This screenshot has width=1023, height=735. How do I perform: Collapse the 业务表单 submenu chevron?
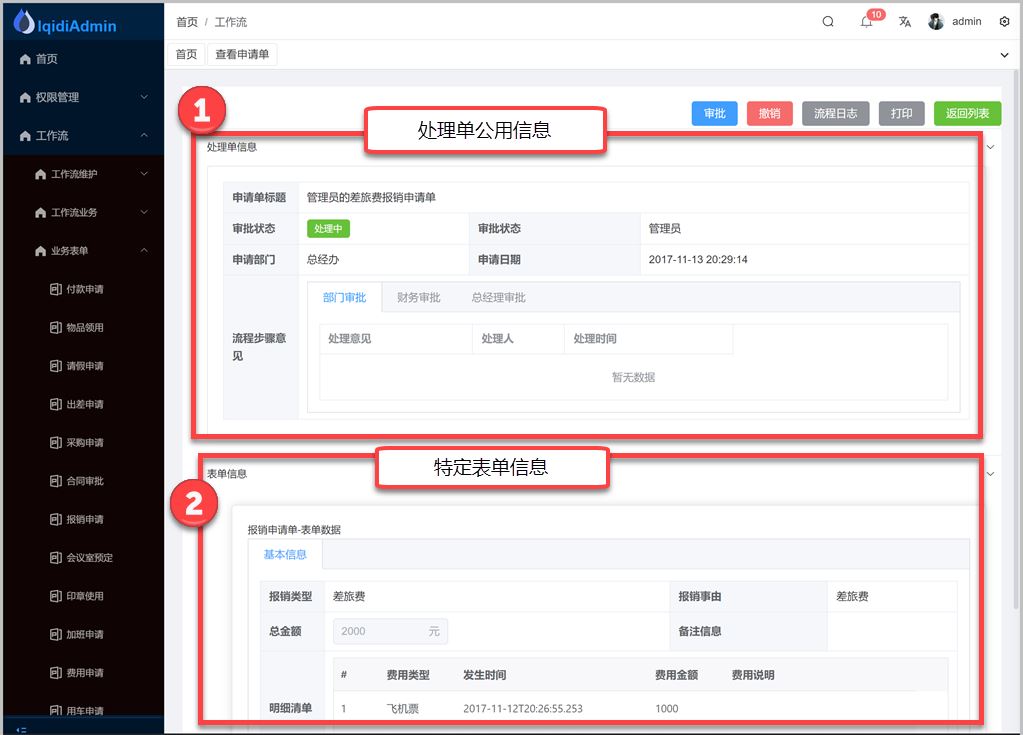point(144,250)
